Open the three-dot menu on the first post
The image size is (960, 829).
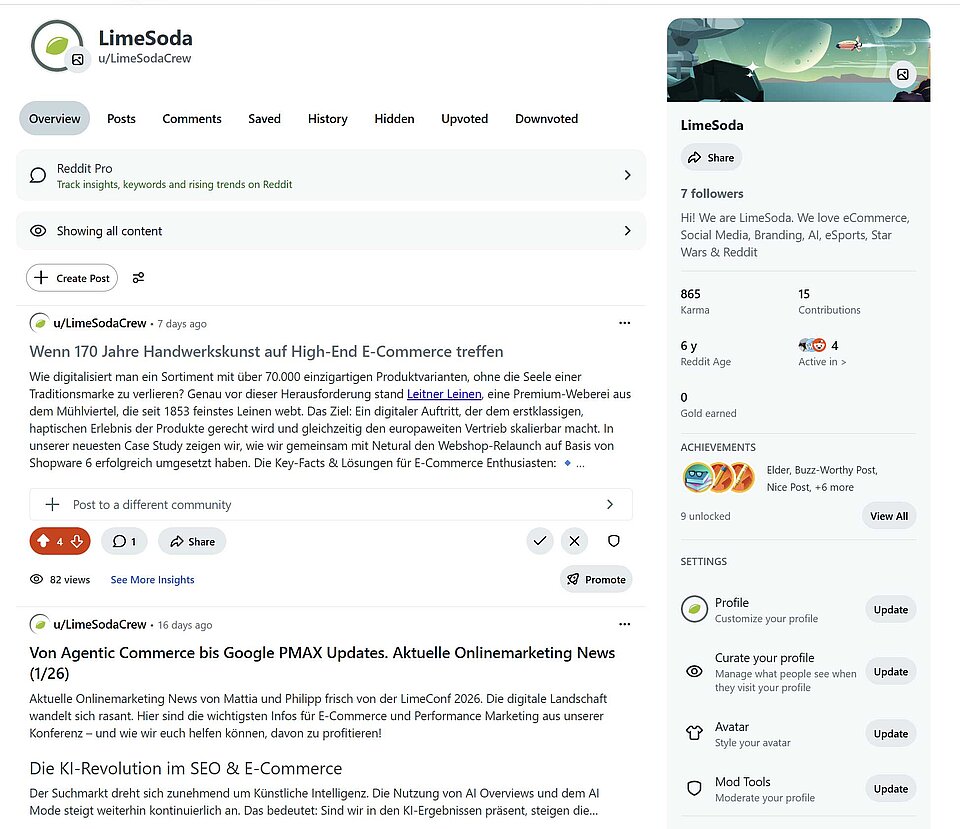[x=624, y=322]
